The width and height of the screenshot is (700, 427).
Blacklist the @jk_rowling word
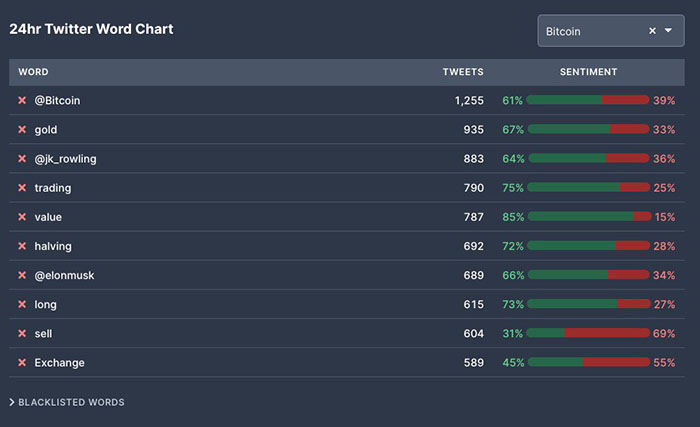[22, 158]
